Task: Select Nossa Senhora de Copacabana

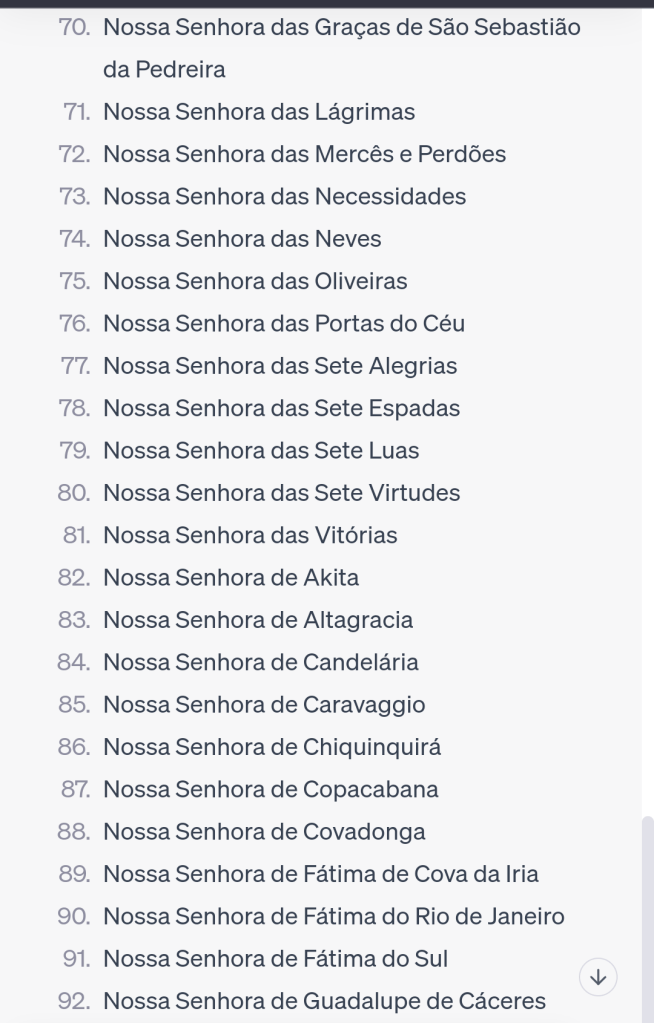Action: (x=271, y=789)
